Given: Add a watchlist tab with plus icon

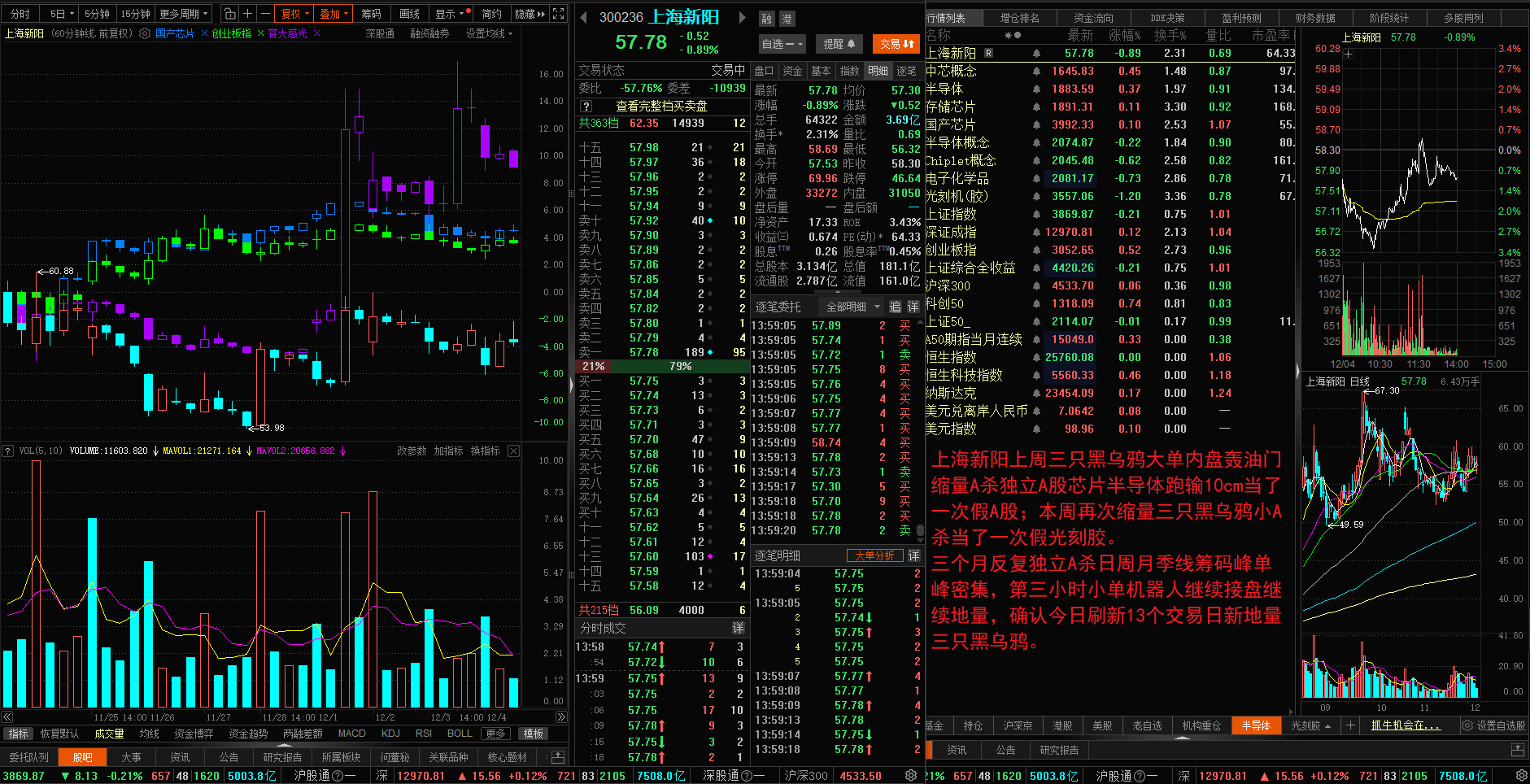Looking at the screenshot, I should coord(1350,725).
